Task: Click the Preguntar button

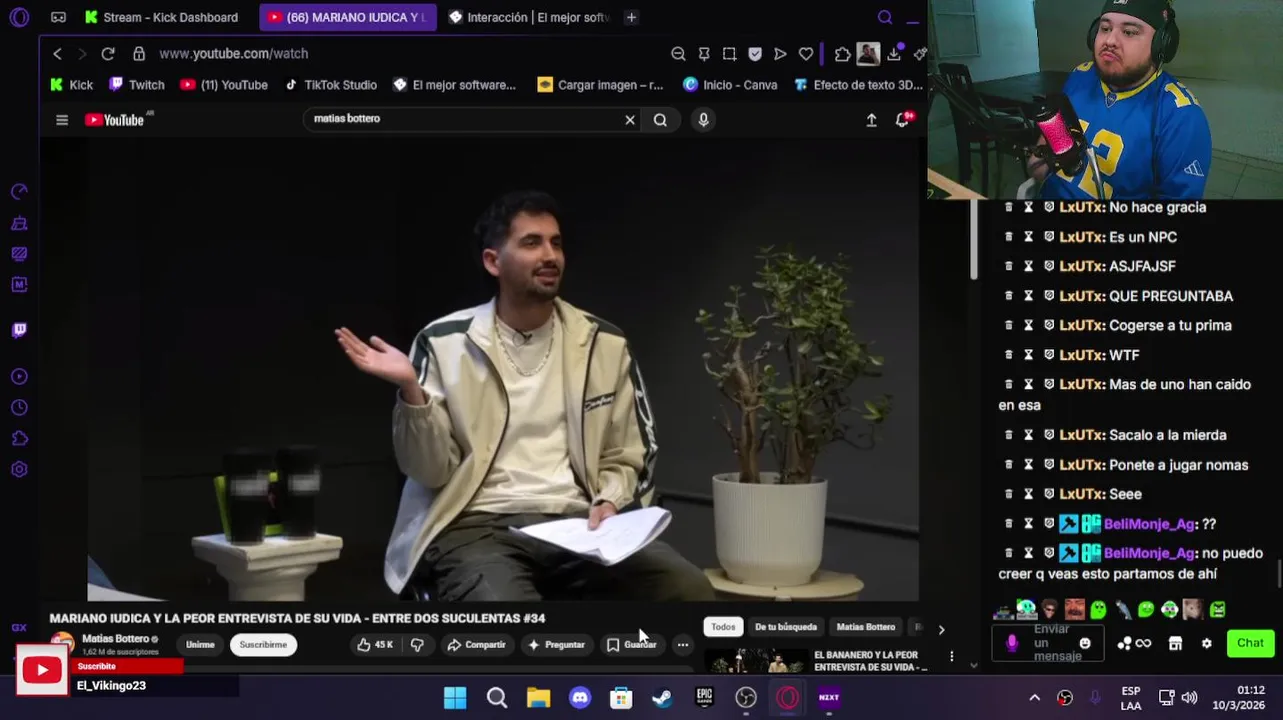Action: [556, 645]
